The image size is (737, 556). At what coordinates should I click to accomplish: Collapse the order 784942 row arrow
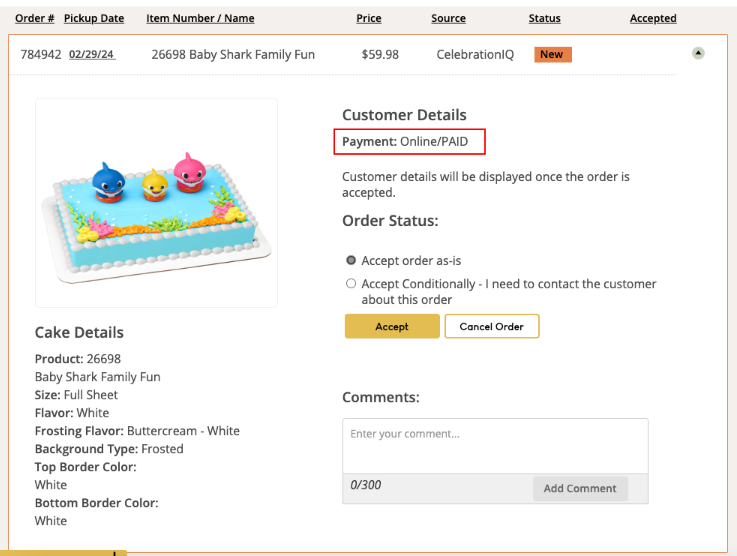[x=698, y=53]
